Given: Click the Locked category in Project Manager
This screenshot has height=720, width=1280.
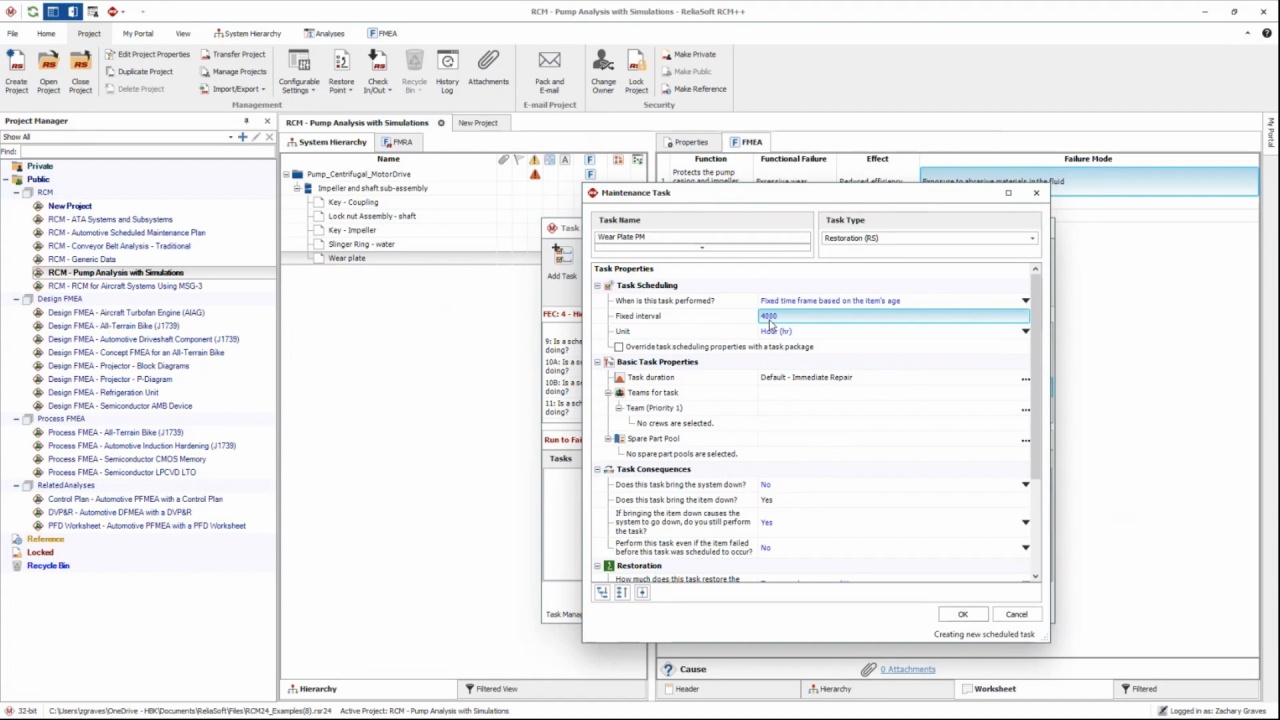Looking at the screenshot, I should pyautogui.click(x=40, y=552).
